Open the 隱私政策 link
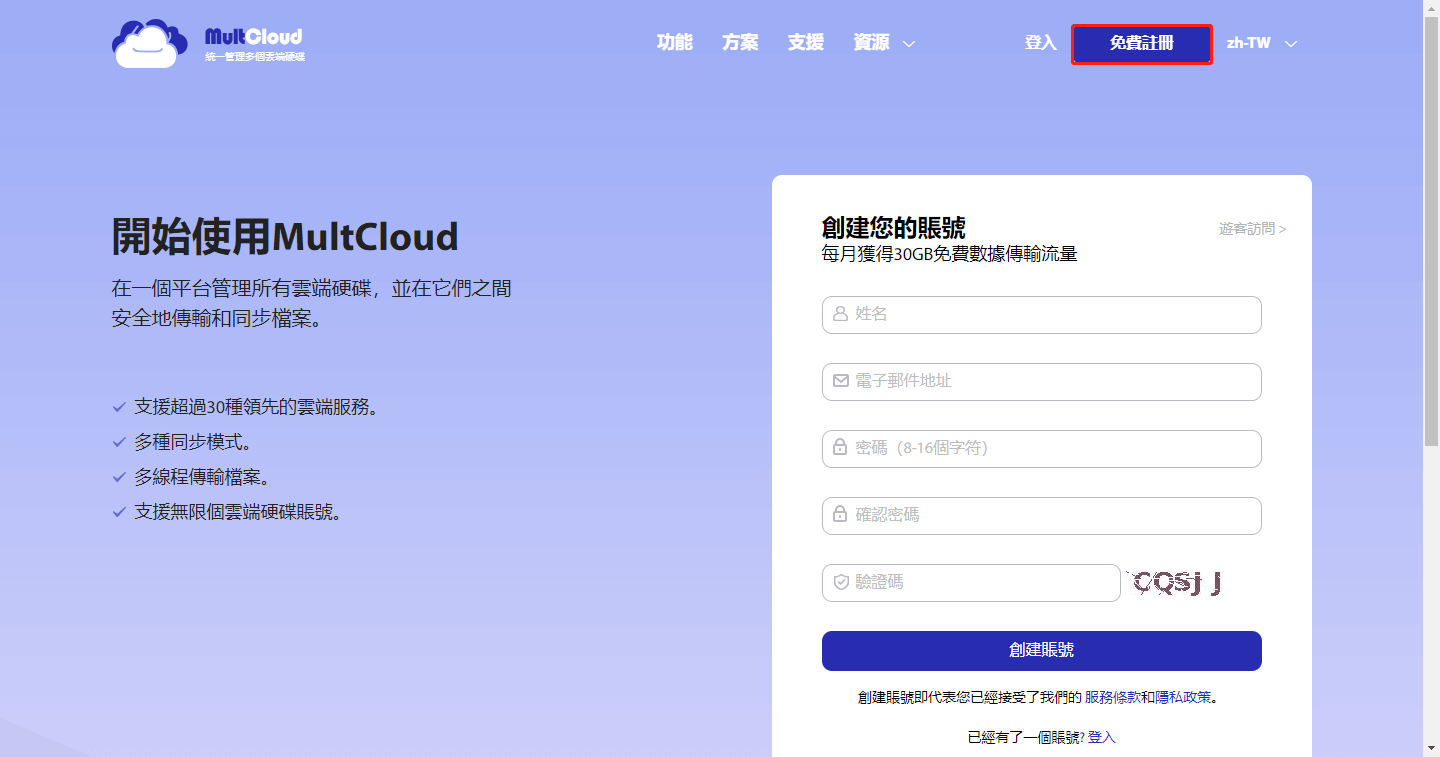This screenshot has height=757, width=1440. click(1183, 697)
